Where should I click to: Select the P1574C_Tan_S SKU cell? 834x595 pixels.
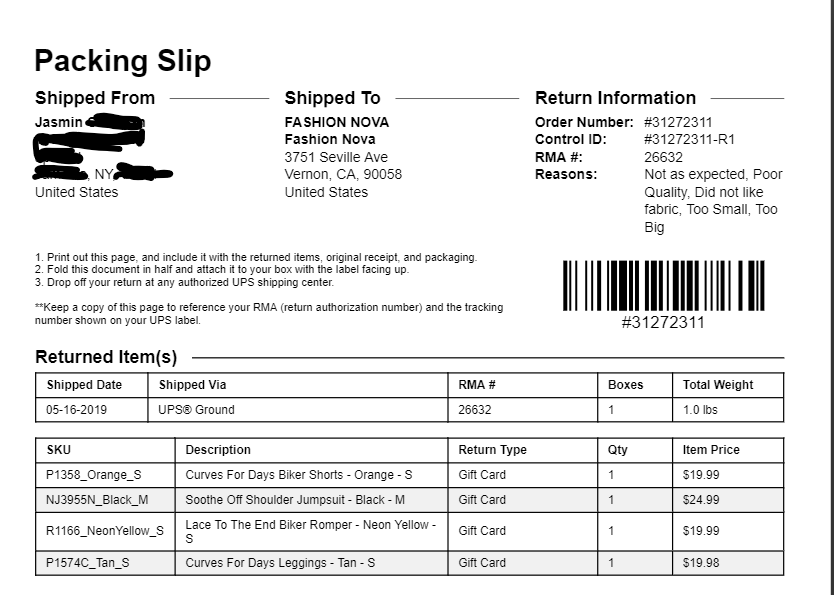[105, 563]
